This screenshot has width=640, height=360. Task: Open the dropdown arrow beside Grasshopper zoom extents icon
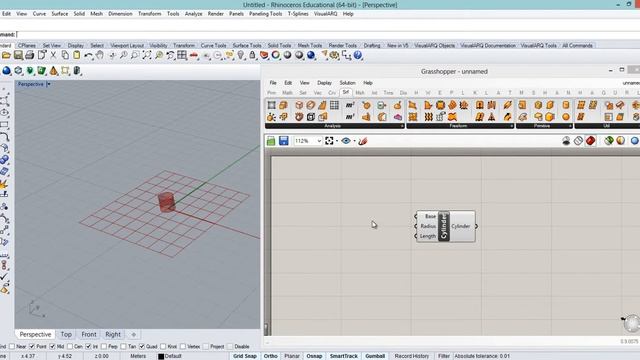337,141
